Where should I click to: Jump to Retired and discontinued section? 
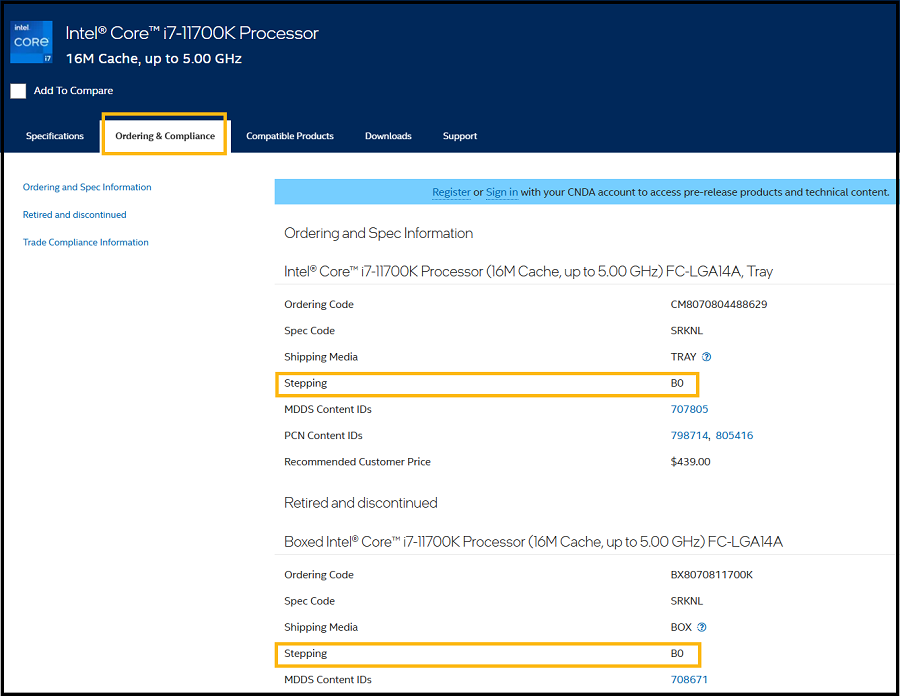click(x=74, y=215)
